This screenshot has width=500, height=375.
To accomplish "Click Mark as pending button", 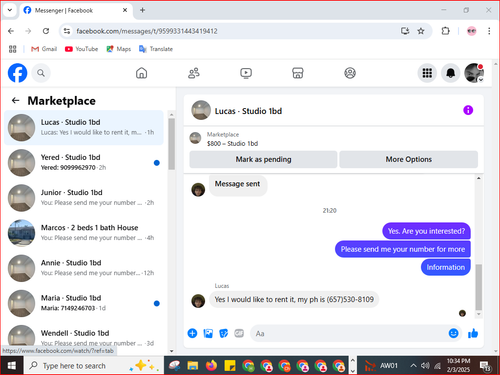I will pos(263,159).
